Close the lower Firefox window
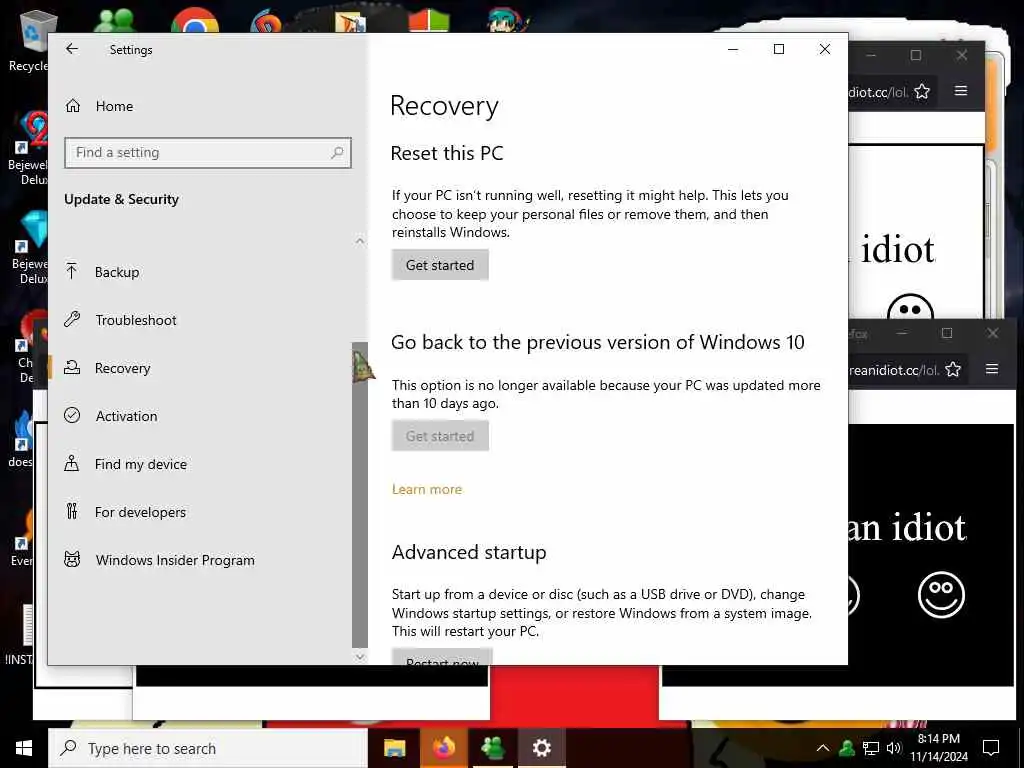1024x768 pixels. click(x=993, y=333)
